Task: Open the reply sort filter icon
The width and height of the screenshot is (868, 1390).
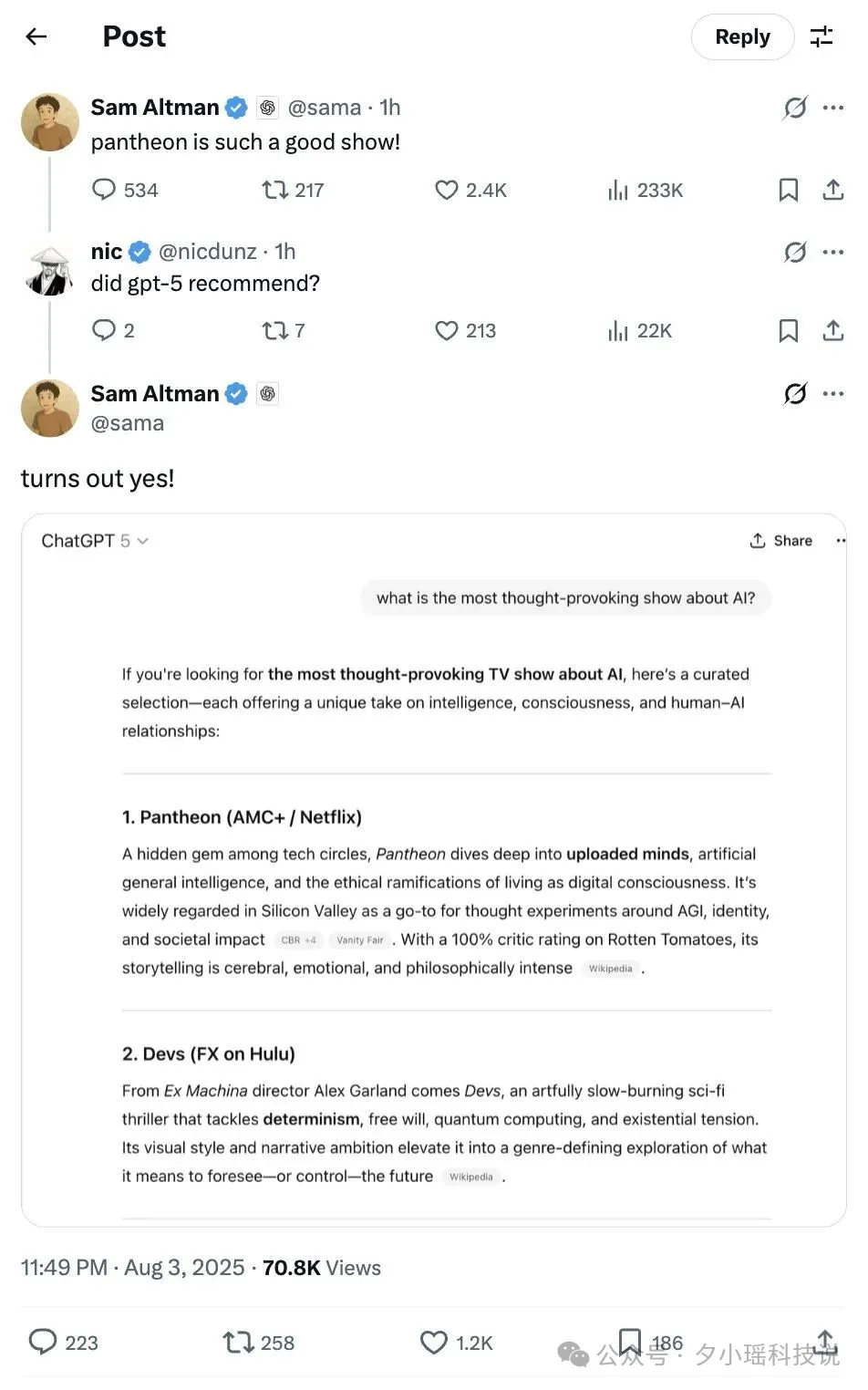Action: pos(821,36)
